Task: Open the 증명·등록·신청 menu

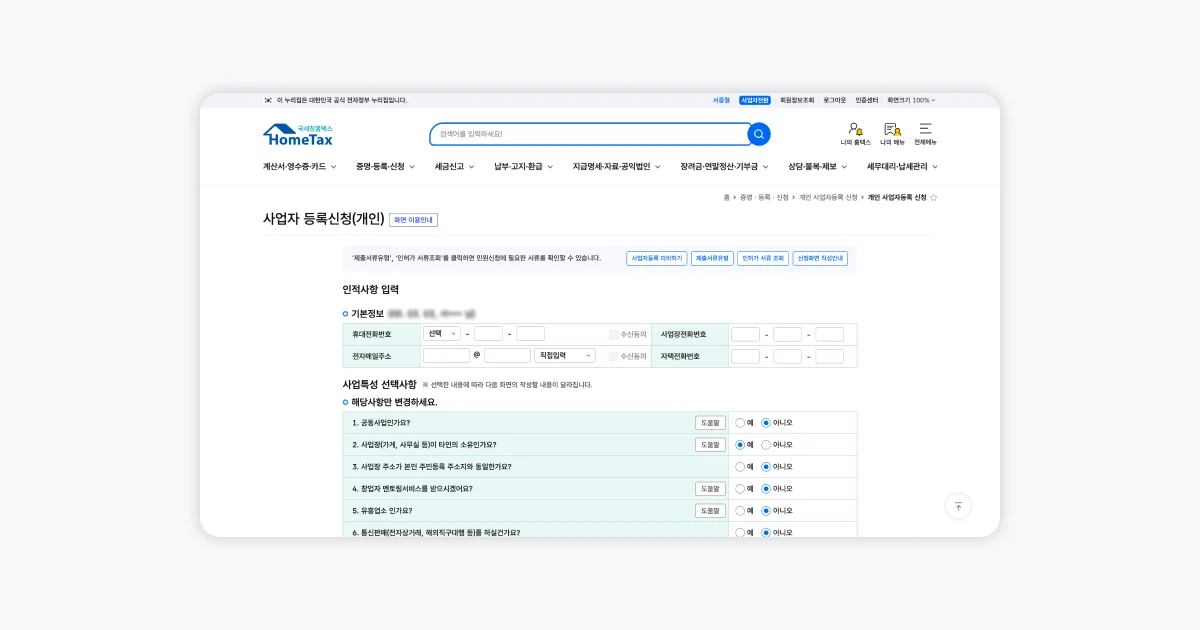Action: click(x=385, y=167)
